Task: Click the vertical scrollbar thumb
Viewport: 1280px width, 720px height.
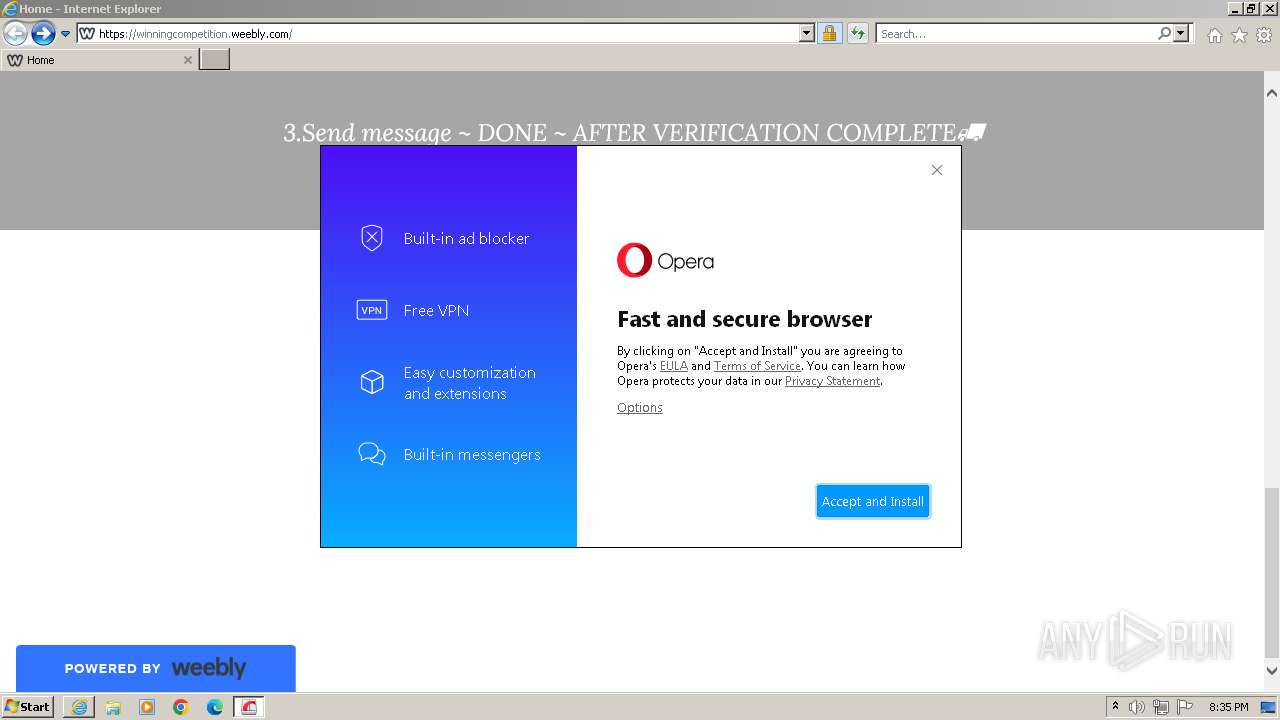Action: 1272,572
